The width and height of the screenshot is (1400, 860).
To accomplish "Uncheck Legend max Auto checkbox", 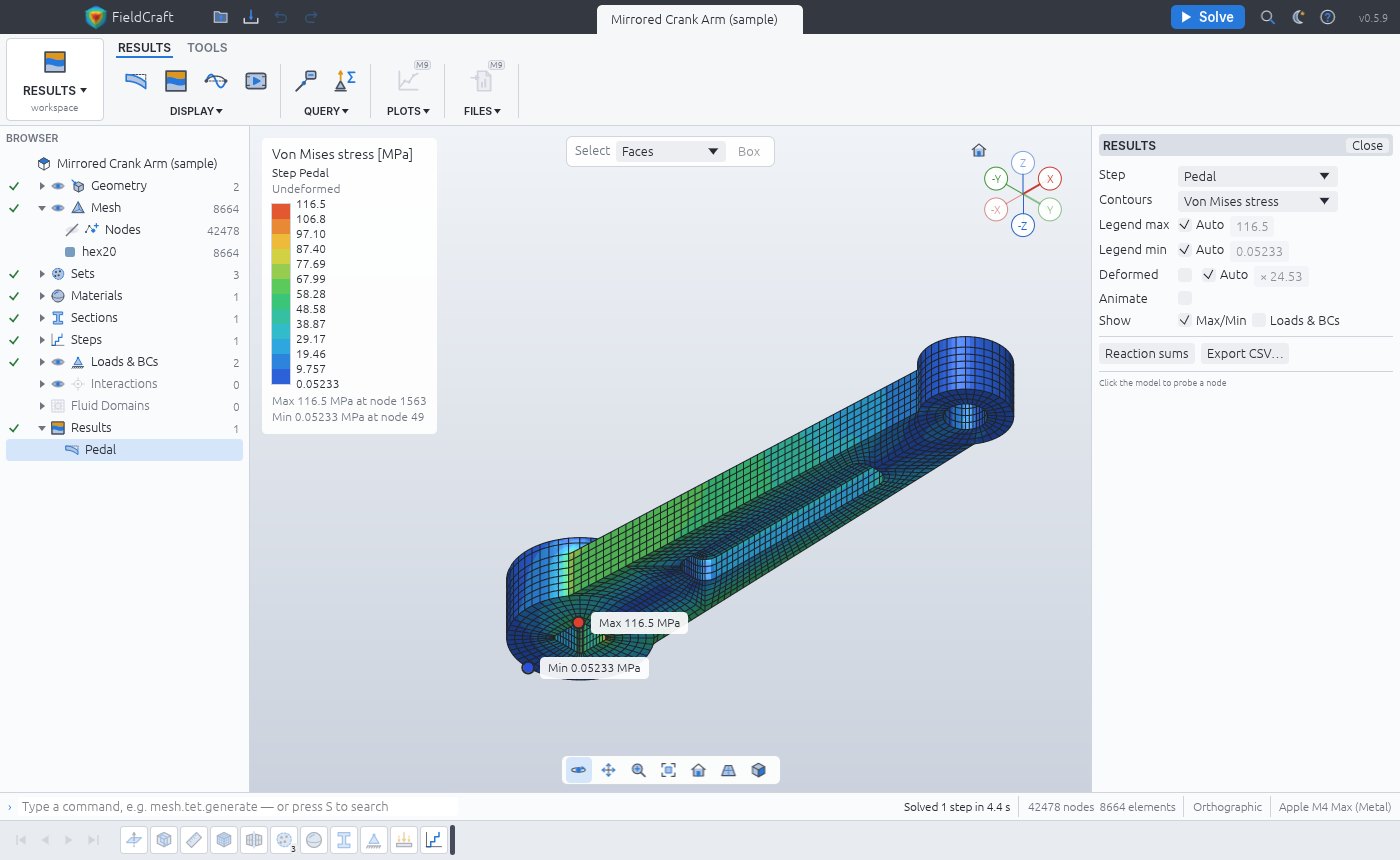I will (x=1185, y=225).
